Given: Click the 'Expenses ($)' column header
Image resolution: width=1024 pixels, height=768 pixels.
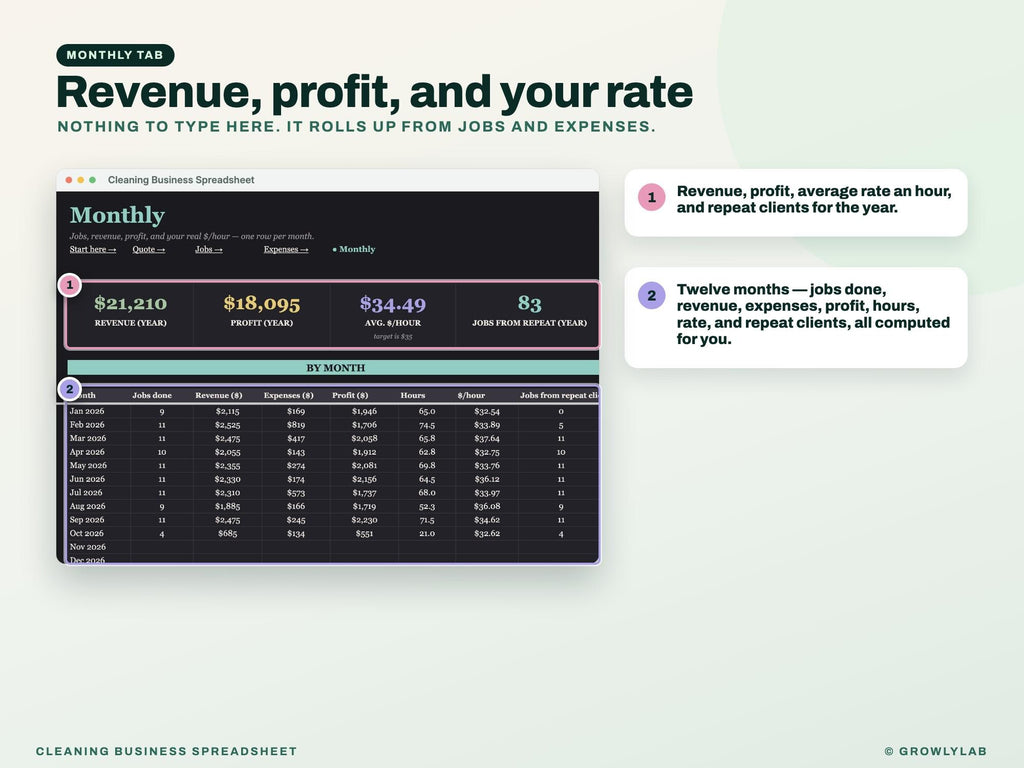Looking at the screenshot, I should pyautogui.click(x=289, y=395).
